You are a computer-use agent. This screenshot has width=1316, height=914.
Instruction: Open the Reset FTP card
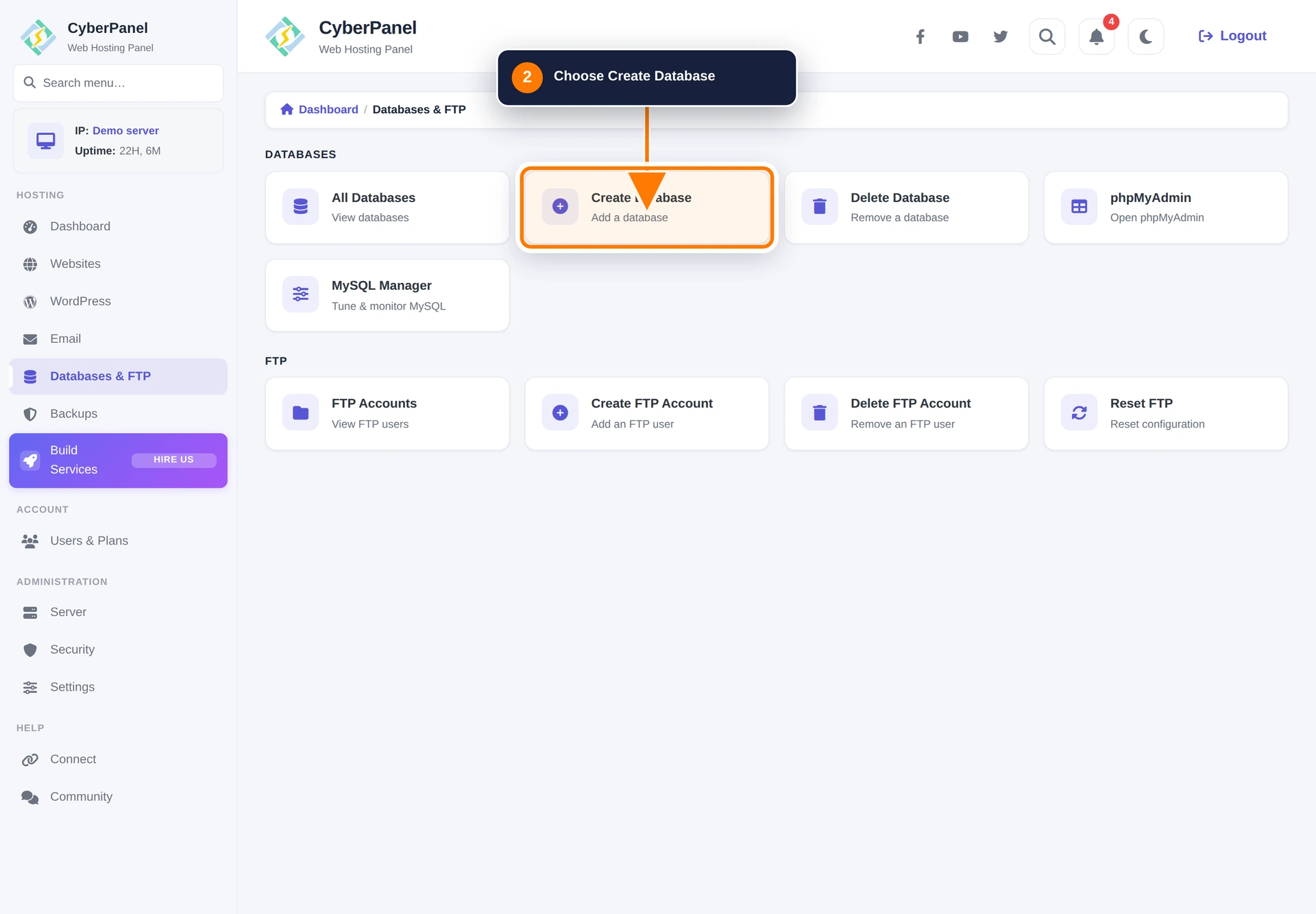click(1166, 414)
